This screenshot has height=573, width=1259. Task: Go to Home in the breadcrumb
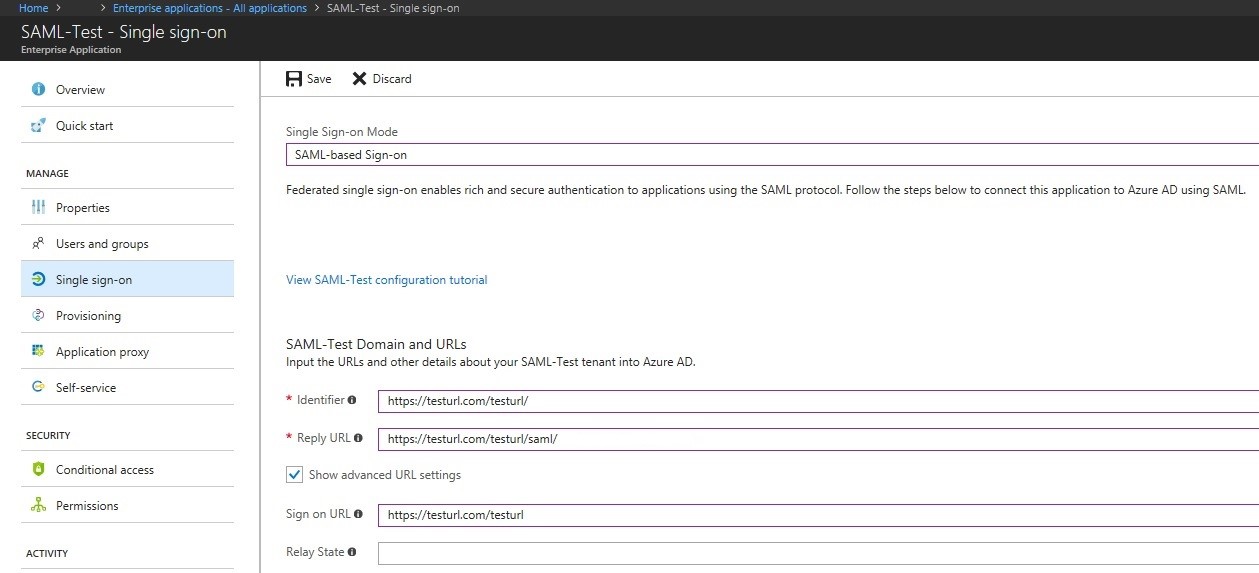click(34, 8)
